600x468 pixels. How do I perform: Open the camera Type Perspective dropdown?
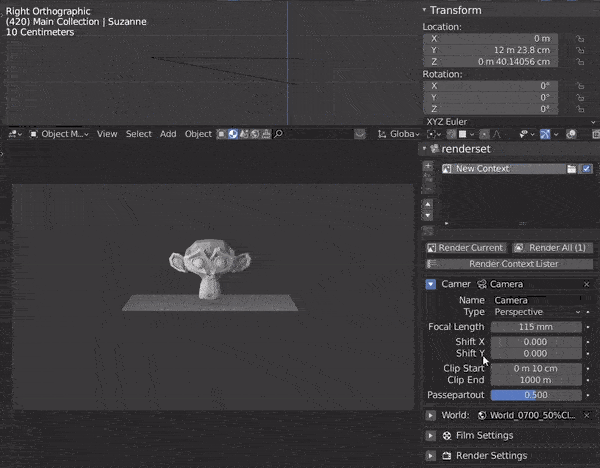[536, 312]
